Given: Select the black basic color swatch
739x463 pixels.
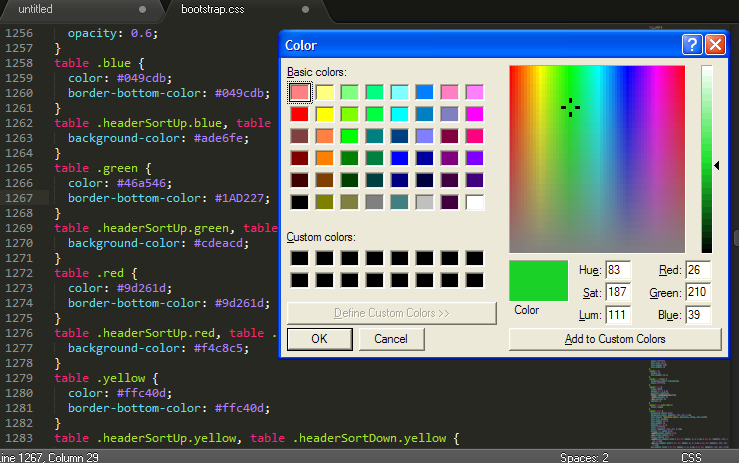Looking at the screenshot, I should 299,202.
